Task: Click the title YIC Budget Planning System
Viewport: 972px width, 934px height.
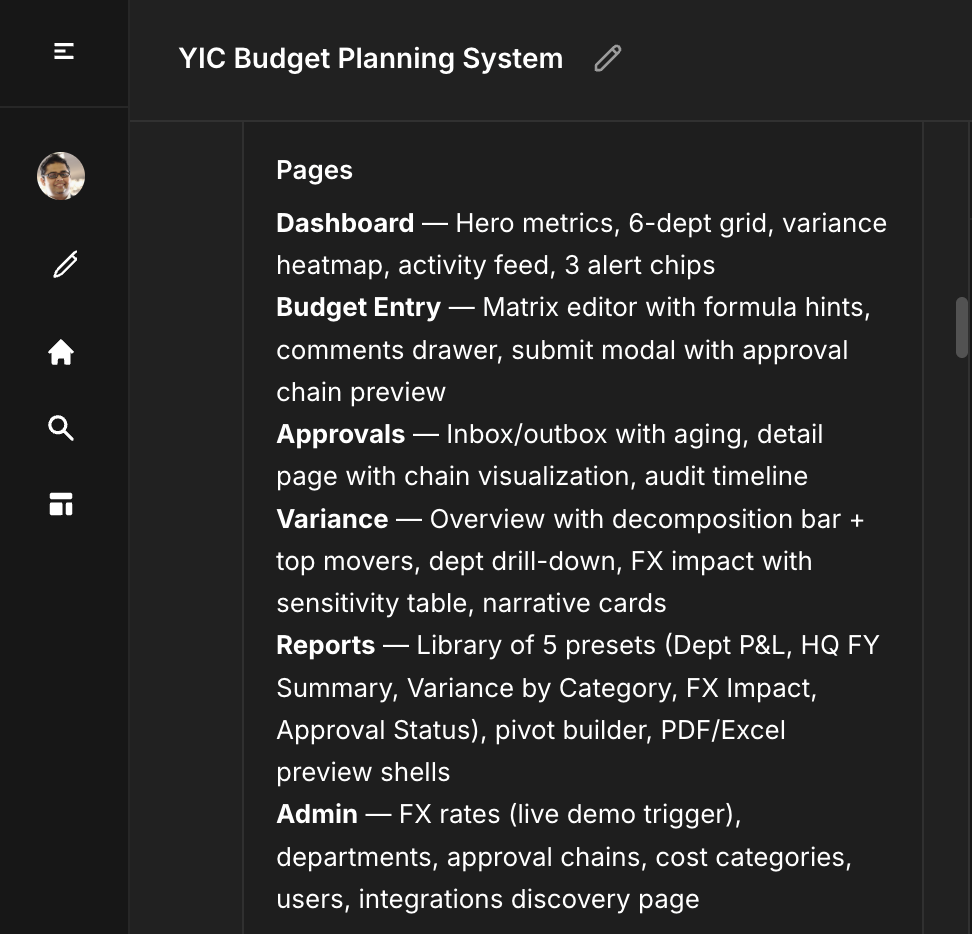Action: [370, 59]
